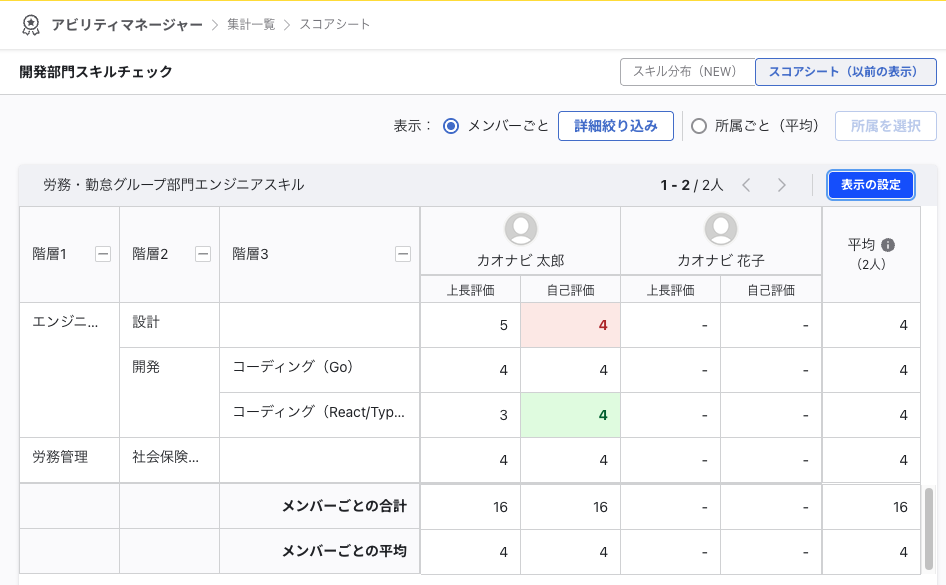Click 自己評価 header under カオナビ 花子
The height and width of the screenshot is (585, 946).
[x=771, y=291]
